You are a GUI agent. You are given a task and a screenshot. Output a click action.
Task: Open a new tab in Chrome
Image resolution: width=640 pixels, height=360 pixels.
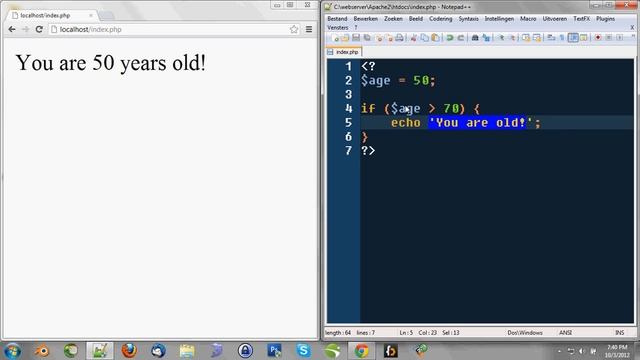[x=107, y=16]
